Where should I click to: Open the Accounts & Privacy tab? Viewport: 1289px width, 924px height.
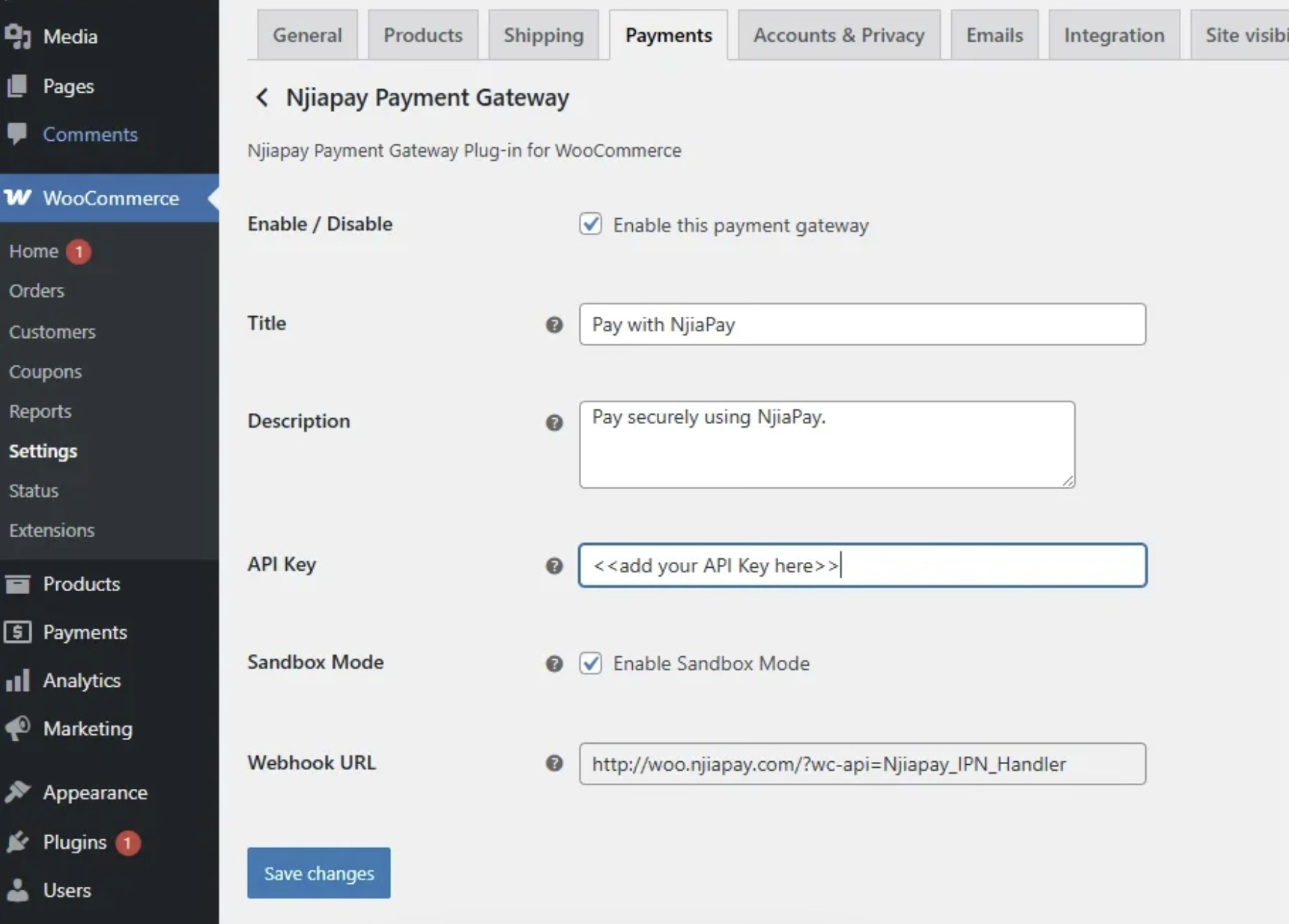838,34
